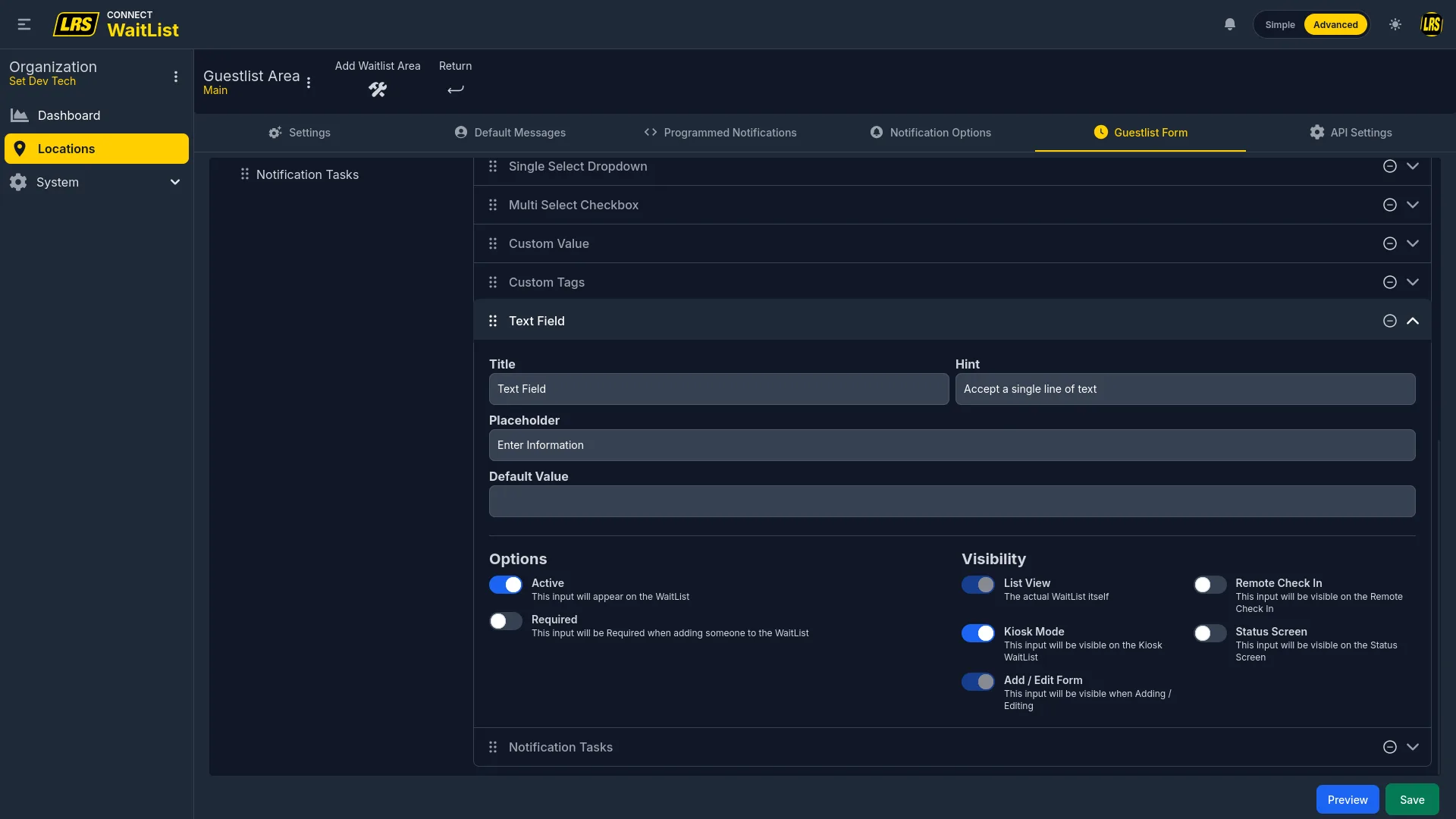Click the Return arrow icon
This screenshot has width=1456, height=819.
tap(455, 89)
